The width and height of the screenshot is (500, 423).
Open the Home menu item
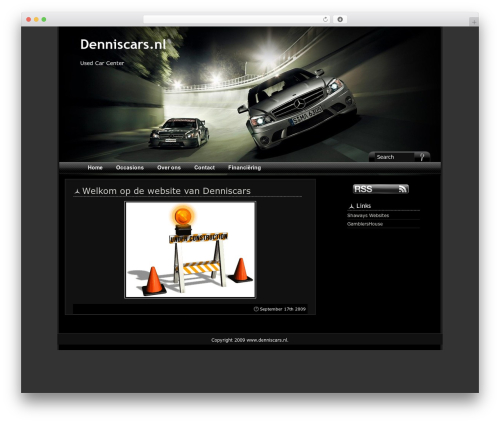95,167
